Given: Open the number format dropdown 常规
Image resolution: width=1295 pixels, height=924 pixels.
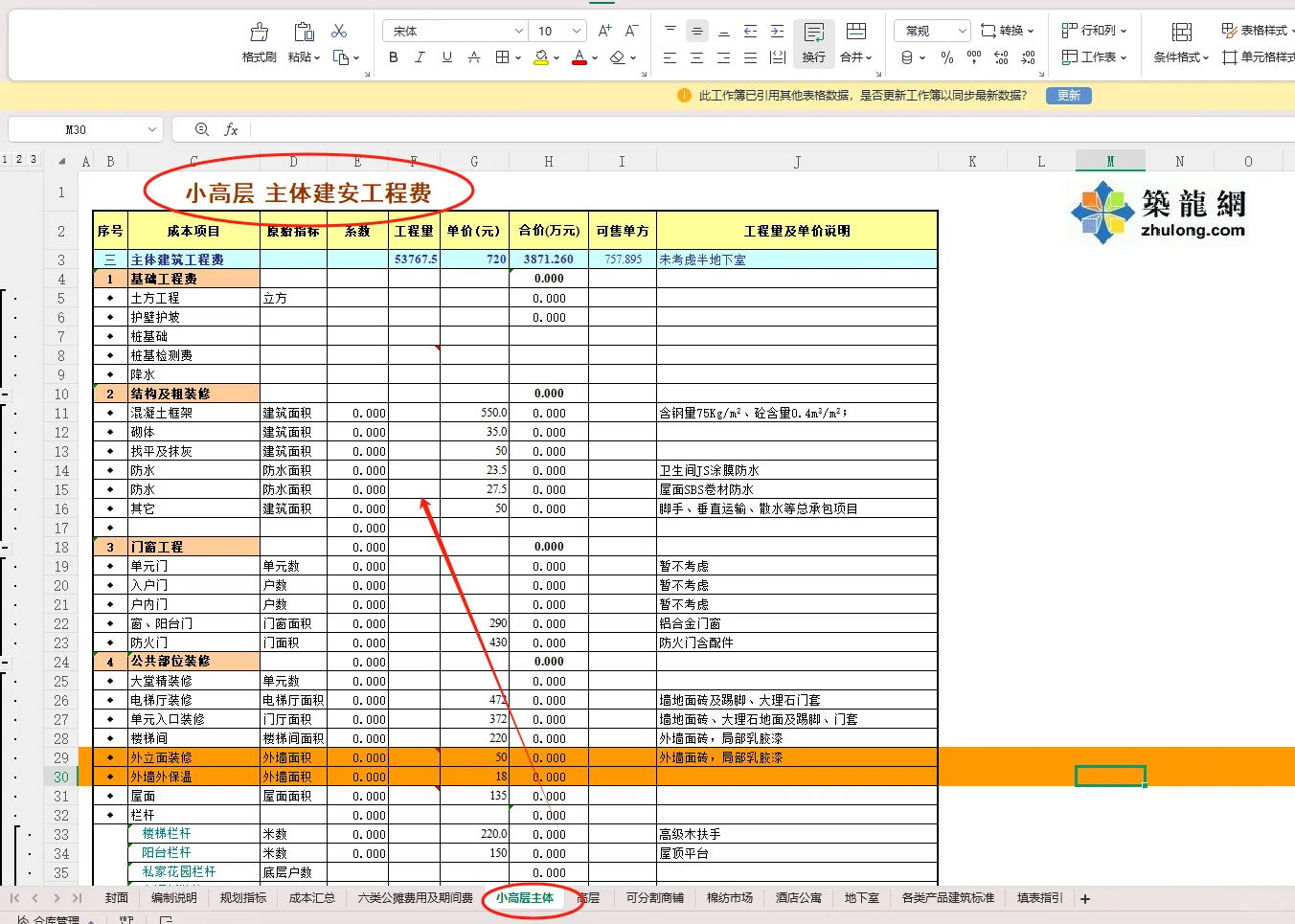Looking at the screenshot, I should click(x=933, y=31).
